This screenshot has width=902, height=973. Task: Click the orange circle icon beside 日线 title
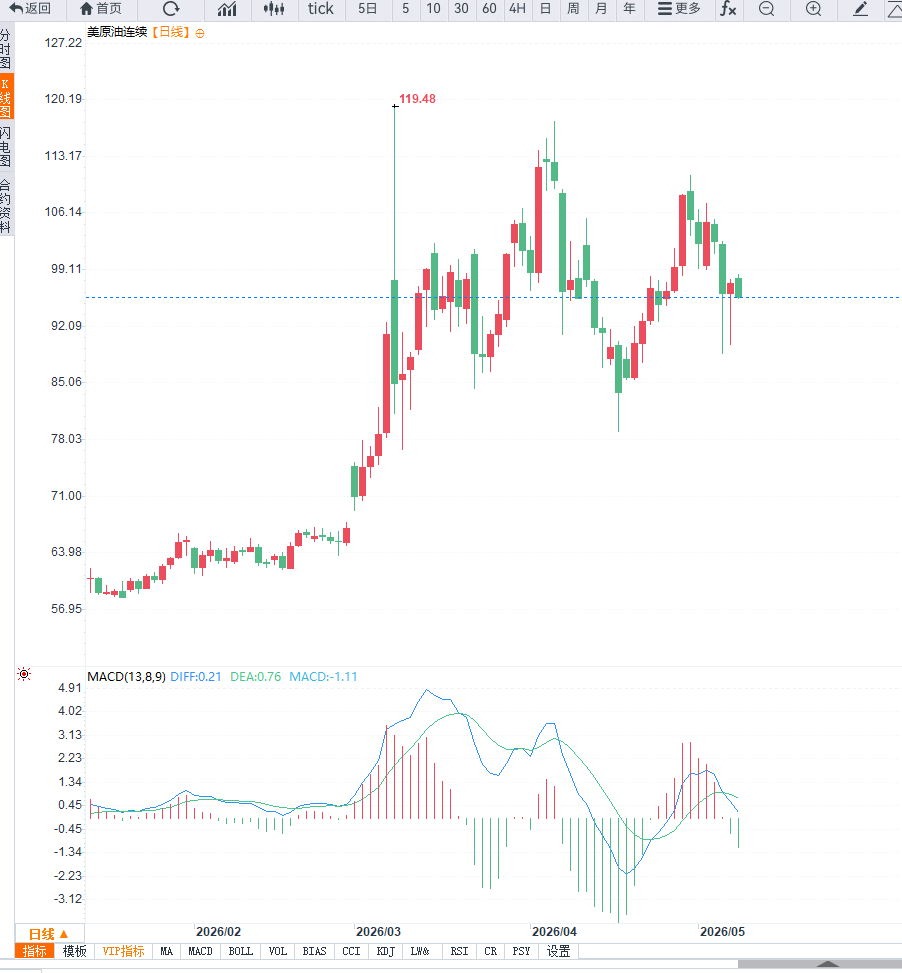pos(200,34)
